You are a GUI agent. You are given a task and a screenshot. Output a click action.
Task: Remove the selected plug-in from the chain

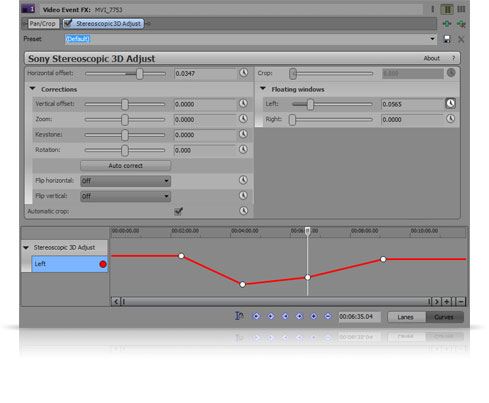click(461, 24)
